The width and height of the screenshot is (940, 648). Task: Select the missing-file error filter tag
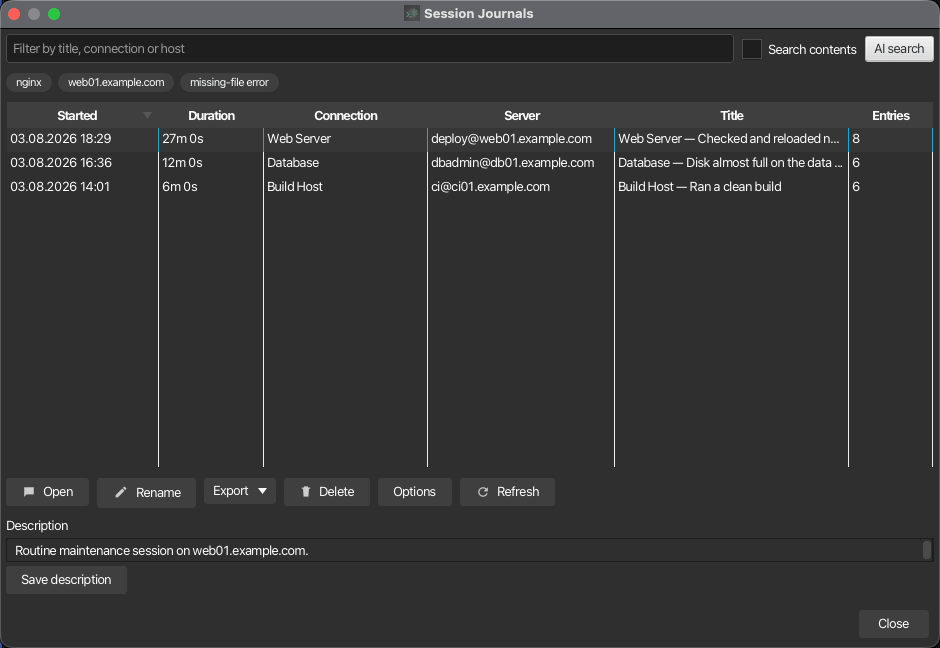(229, 82)
